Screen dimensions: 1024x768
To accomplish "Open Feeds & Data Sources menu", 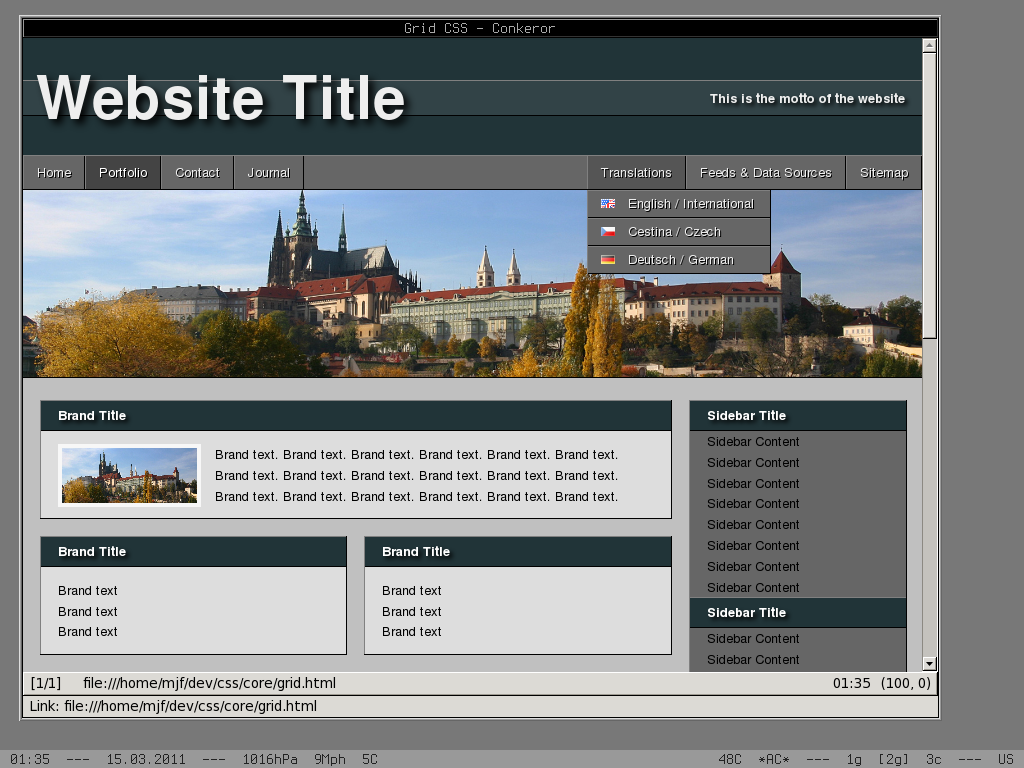I will (765, 173).
